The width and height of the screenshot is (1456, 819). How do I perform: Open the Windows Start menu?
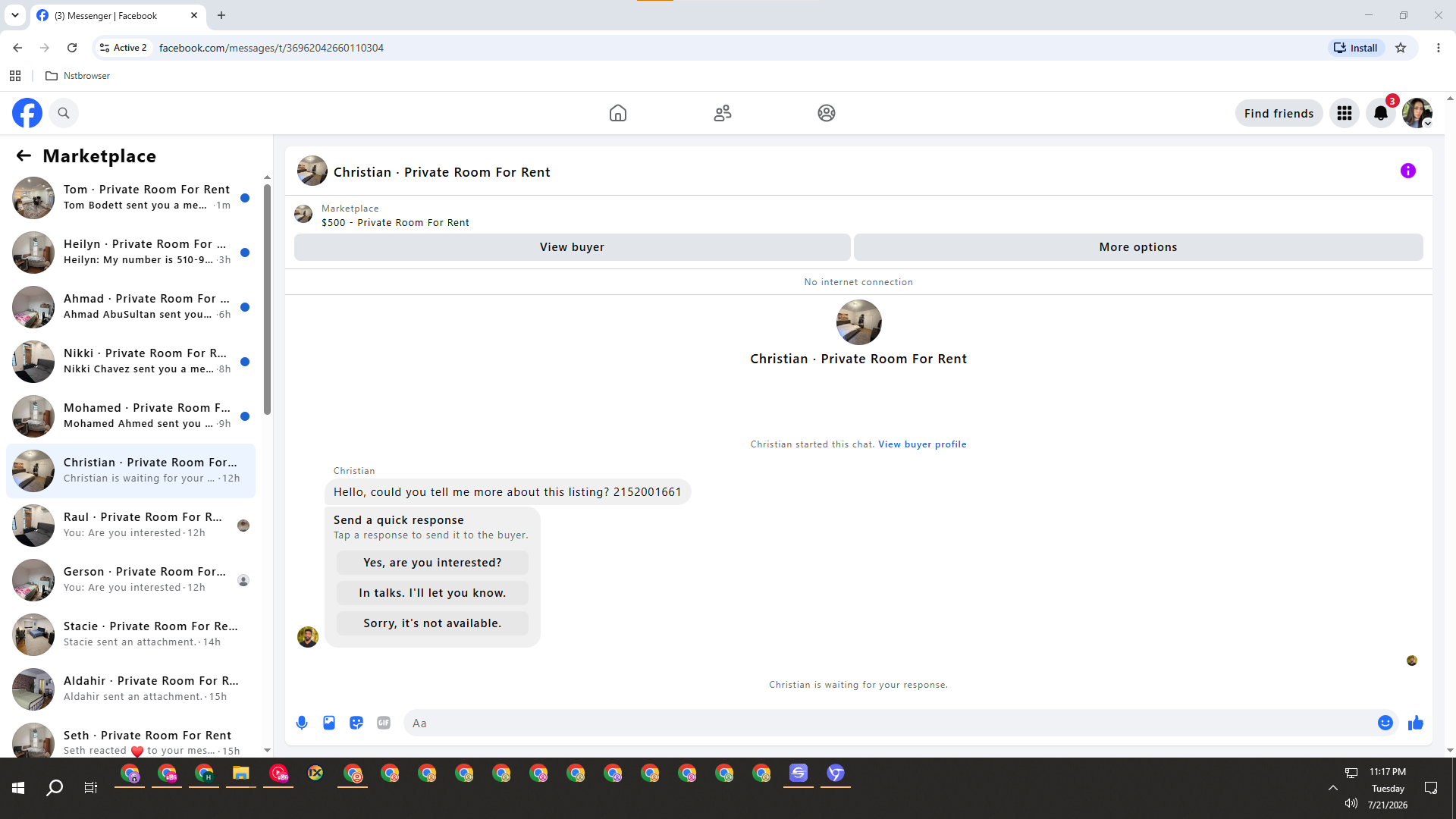click(x=18, y=788)
